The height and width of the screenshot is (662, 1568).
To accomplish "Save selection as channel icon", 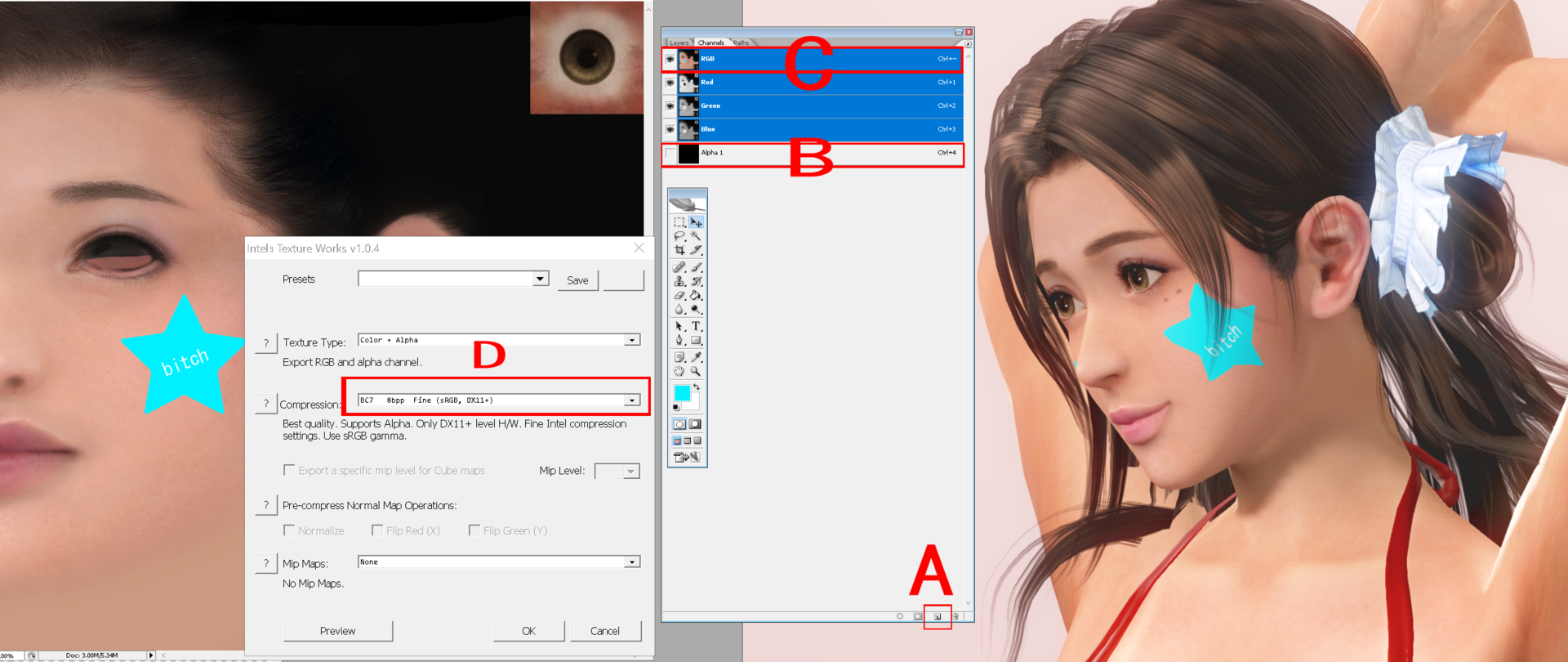I will [x=918, y=616].
